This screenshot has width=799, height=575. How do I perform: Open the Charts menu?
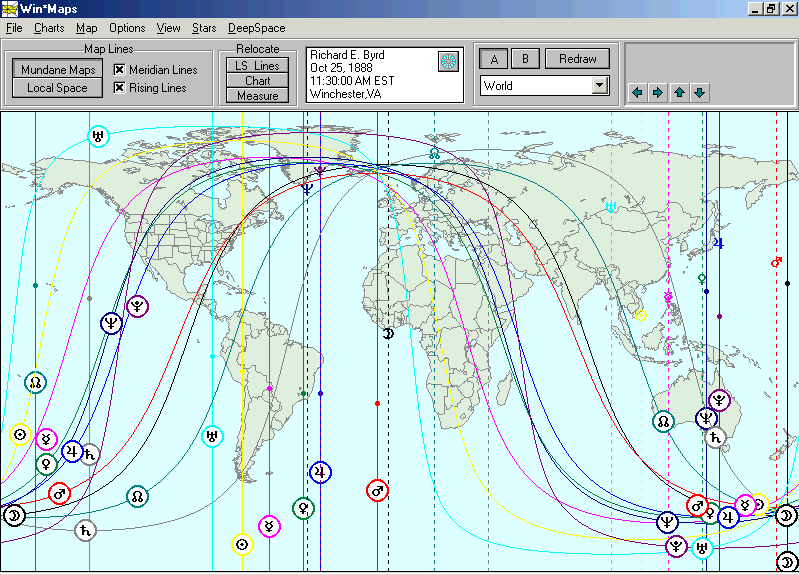(49, 28)
